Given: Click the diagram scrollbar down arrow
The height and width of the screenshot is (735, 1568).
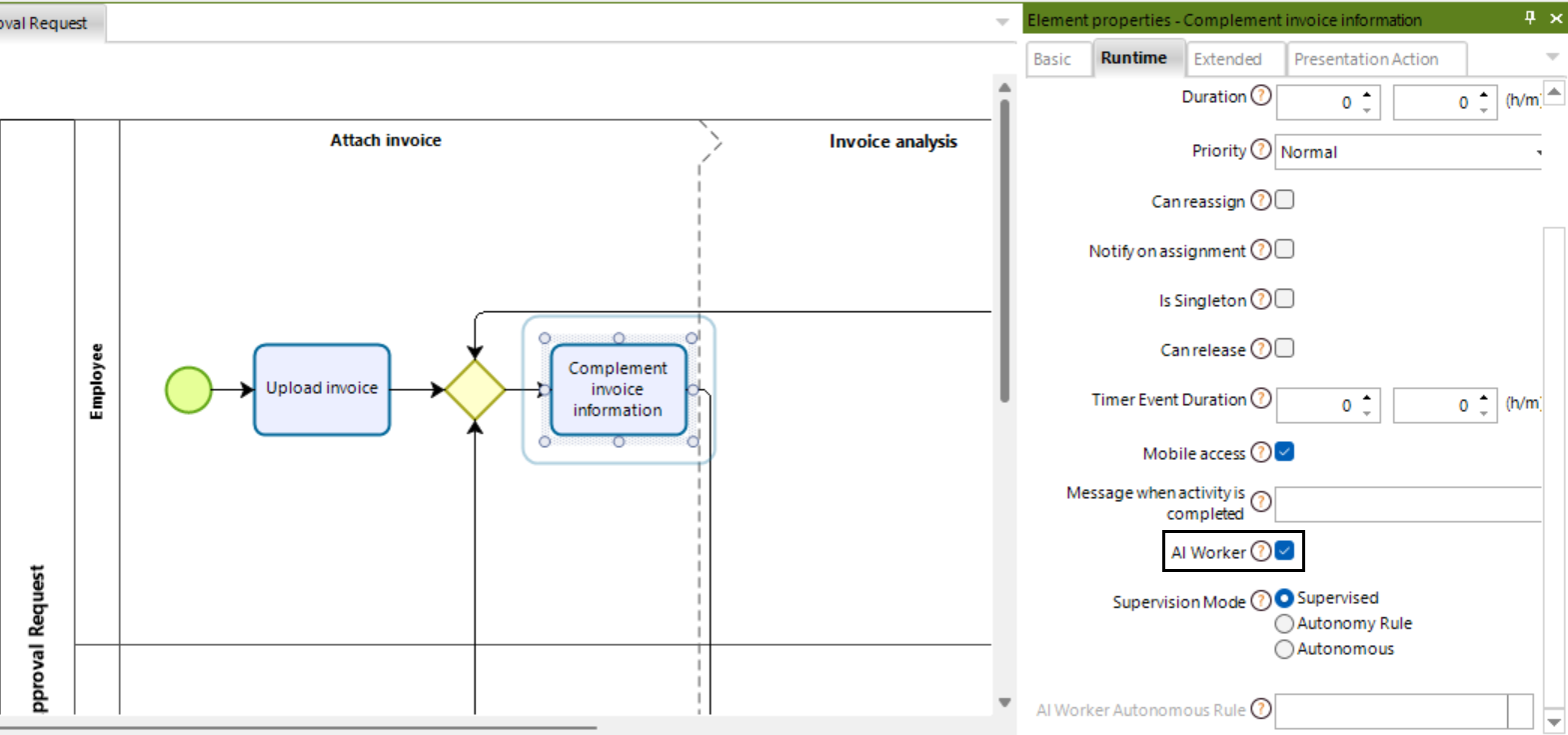Looking at the screenshot, I should [x=1004, y=702].
